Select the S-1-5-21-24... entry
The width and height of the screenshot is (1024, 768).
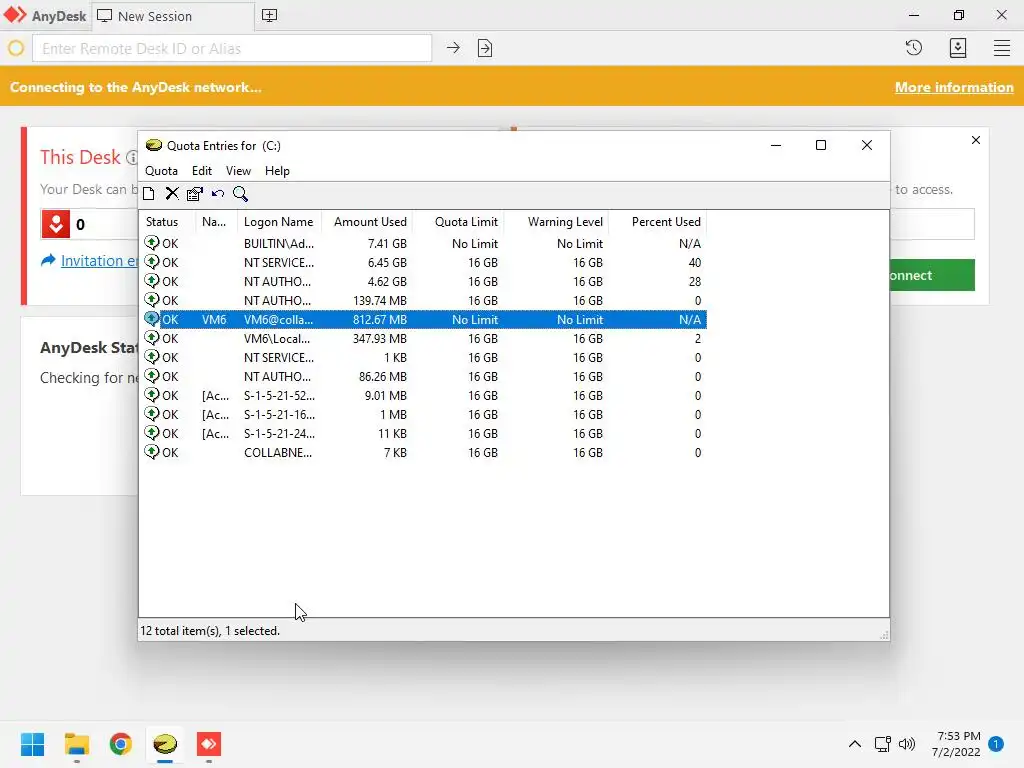(x=423, y=433)
